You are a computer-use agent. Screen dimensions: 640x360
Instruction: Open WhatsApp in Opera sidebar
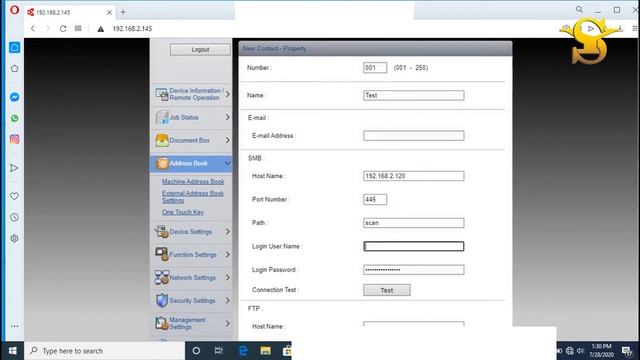click(x=14, y=118)
